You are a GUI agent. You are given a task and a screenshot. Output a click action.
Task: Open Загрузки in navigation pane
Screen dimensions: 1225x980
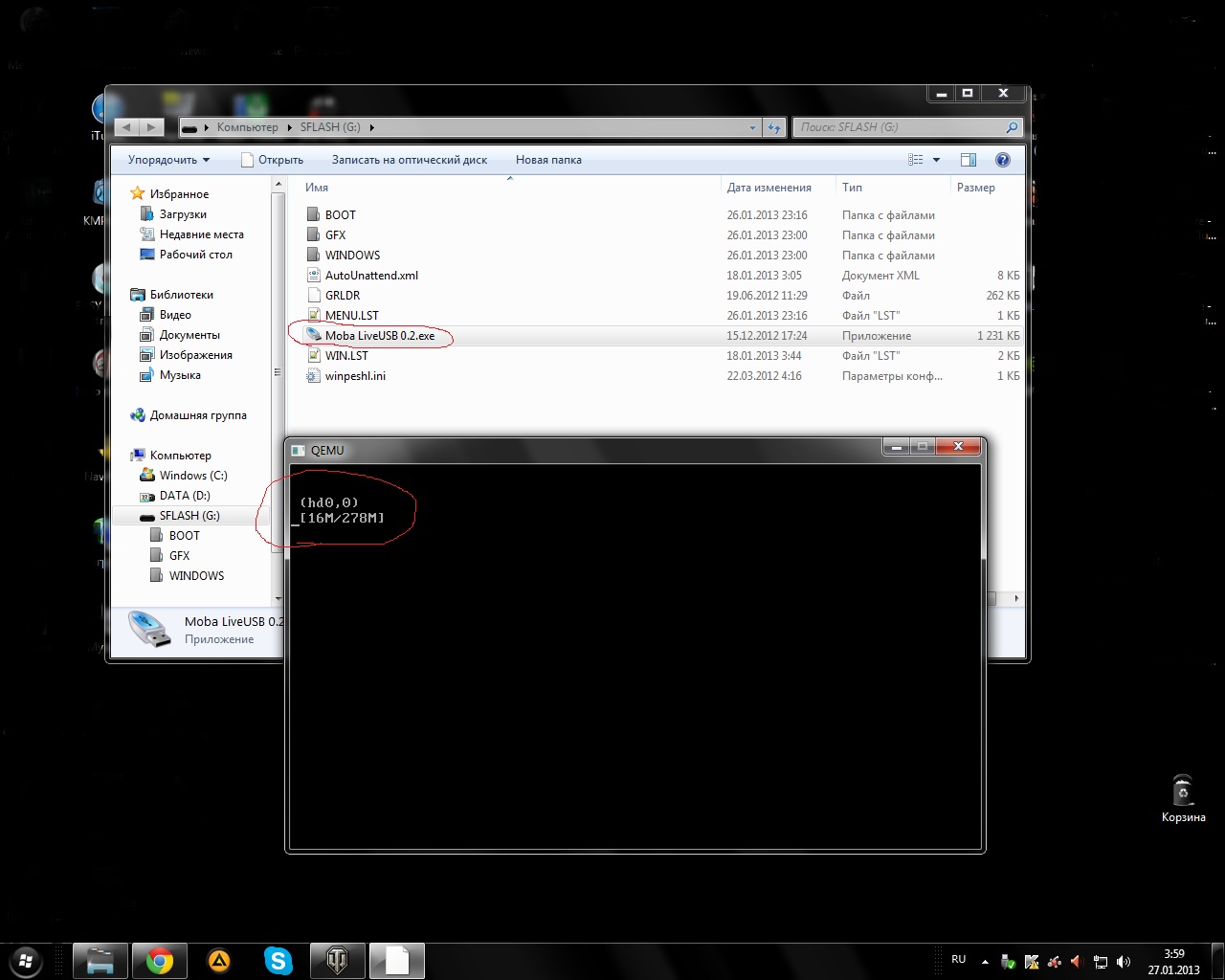183,214
